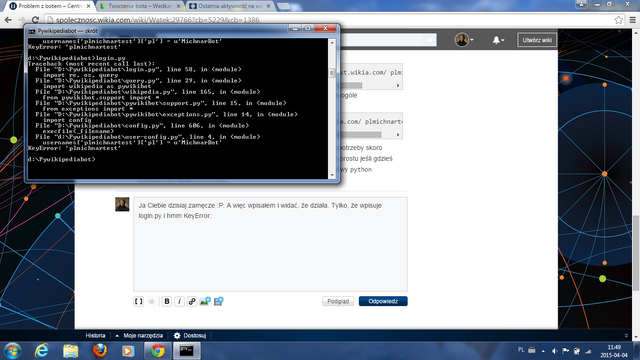Apply italic formatting in reply editor
The image size is (640, 360).
tap(179, 301)
